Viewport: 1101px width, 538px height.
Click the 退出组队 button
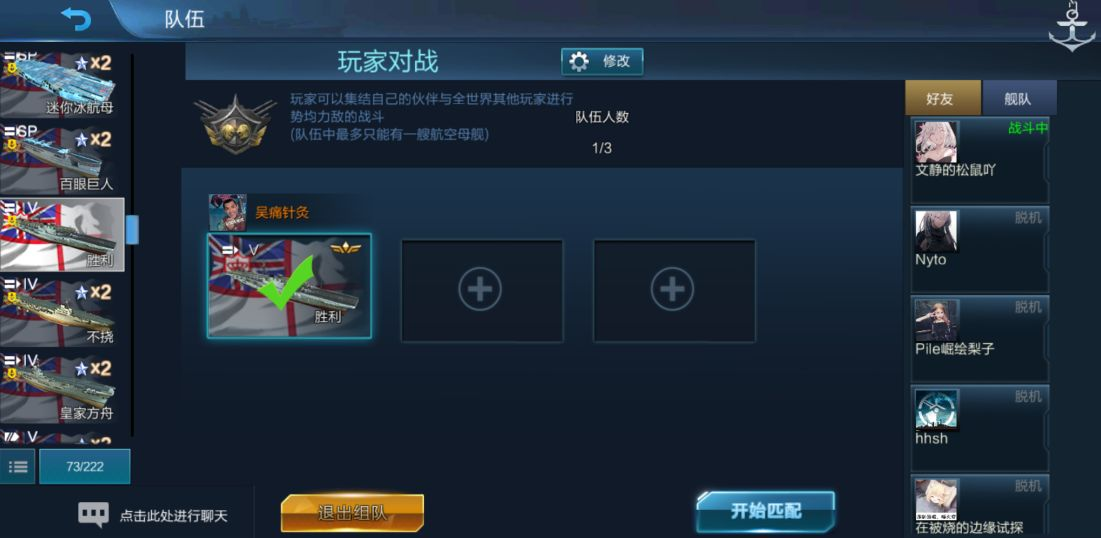coord(352,513)
